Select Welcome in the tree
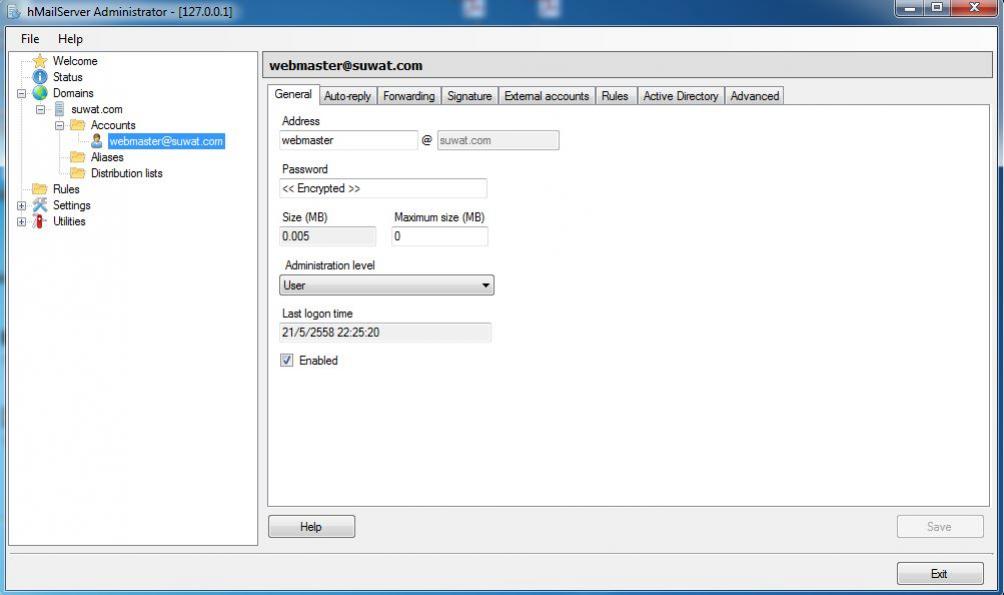 coord(75,61)
